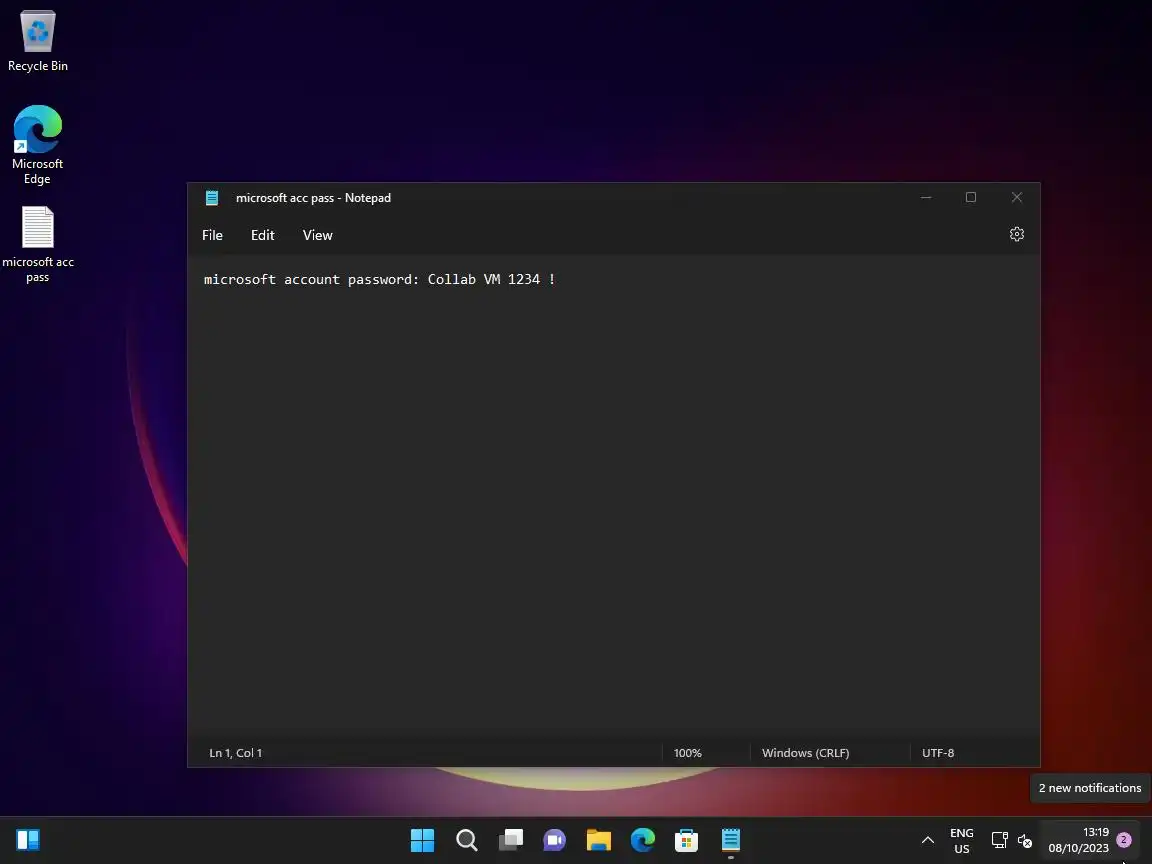Click the password text line in Notepad
The height and width of the screenshot is (864, 1152).
pyautogui.click(x=379, y=279)
